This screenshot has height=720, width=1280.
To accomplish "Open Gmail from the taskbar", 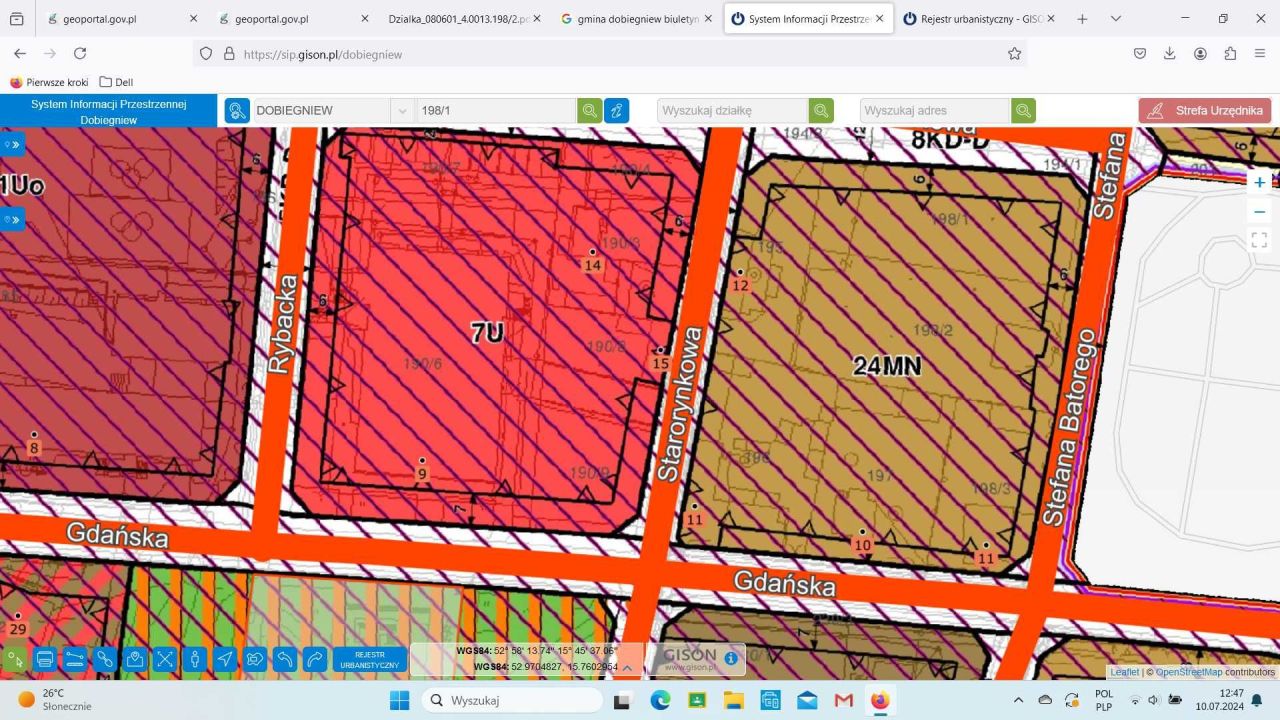I will click(844, 700).
